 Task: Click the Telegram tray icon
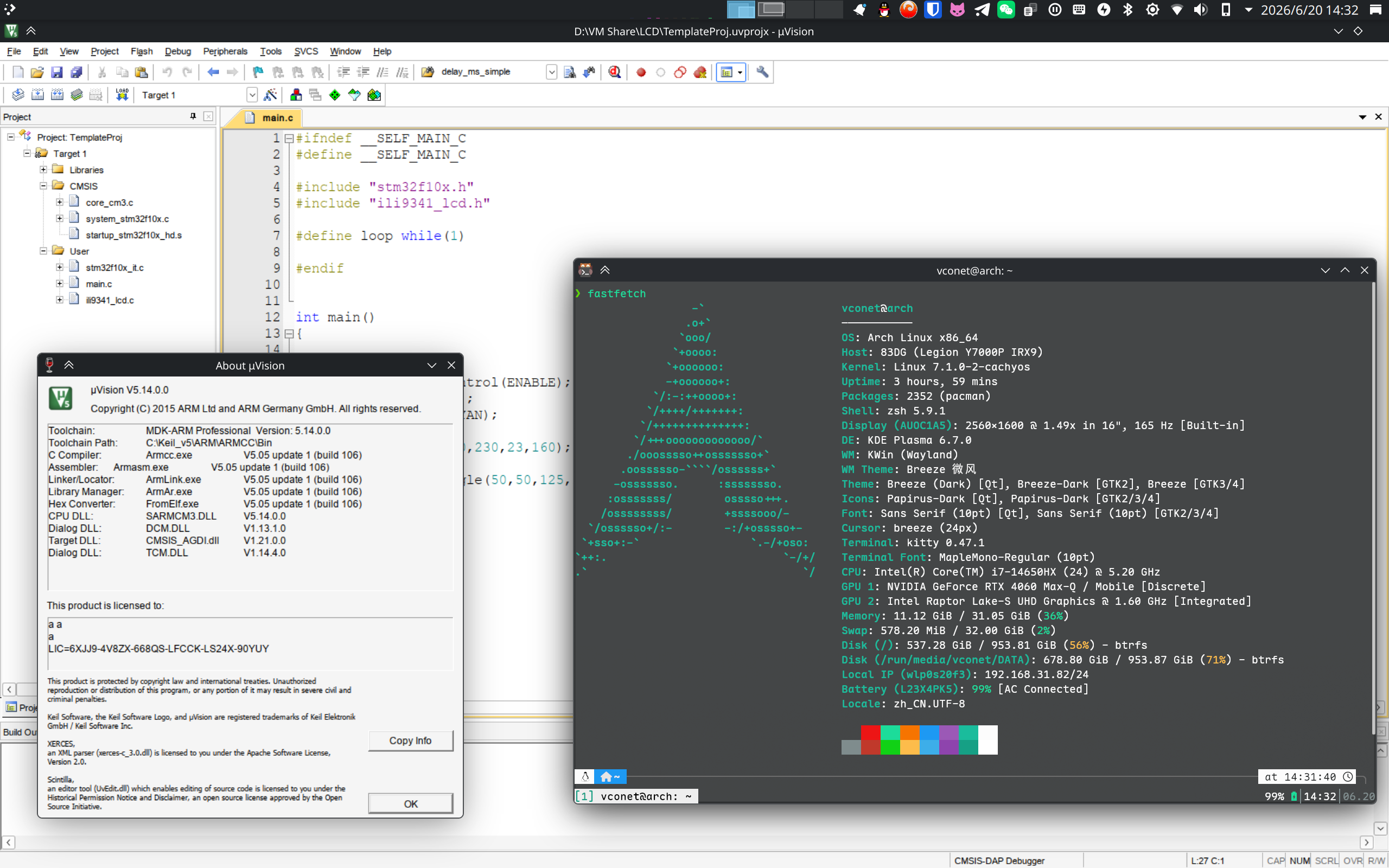[982, 10]
